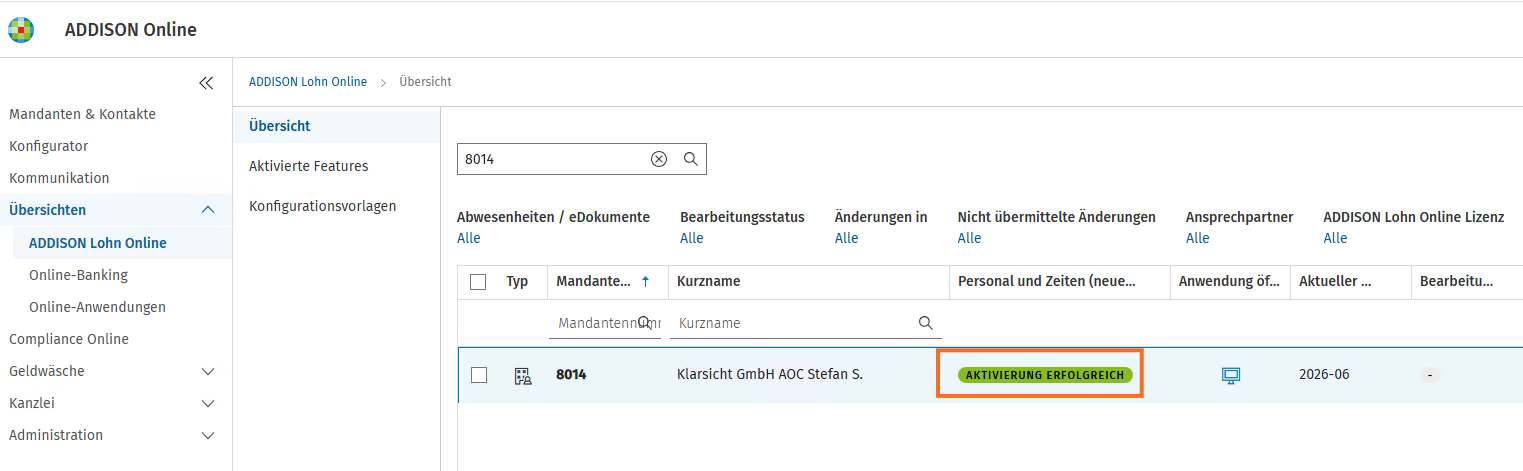Image resolution: width=1523 pixels, height=471 pixels.
Task: Collapse the Übersichten menu section
Action: (208, 210)
